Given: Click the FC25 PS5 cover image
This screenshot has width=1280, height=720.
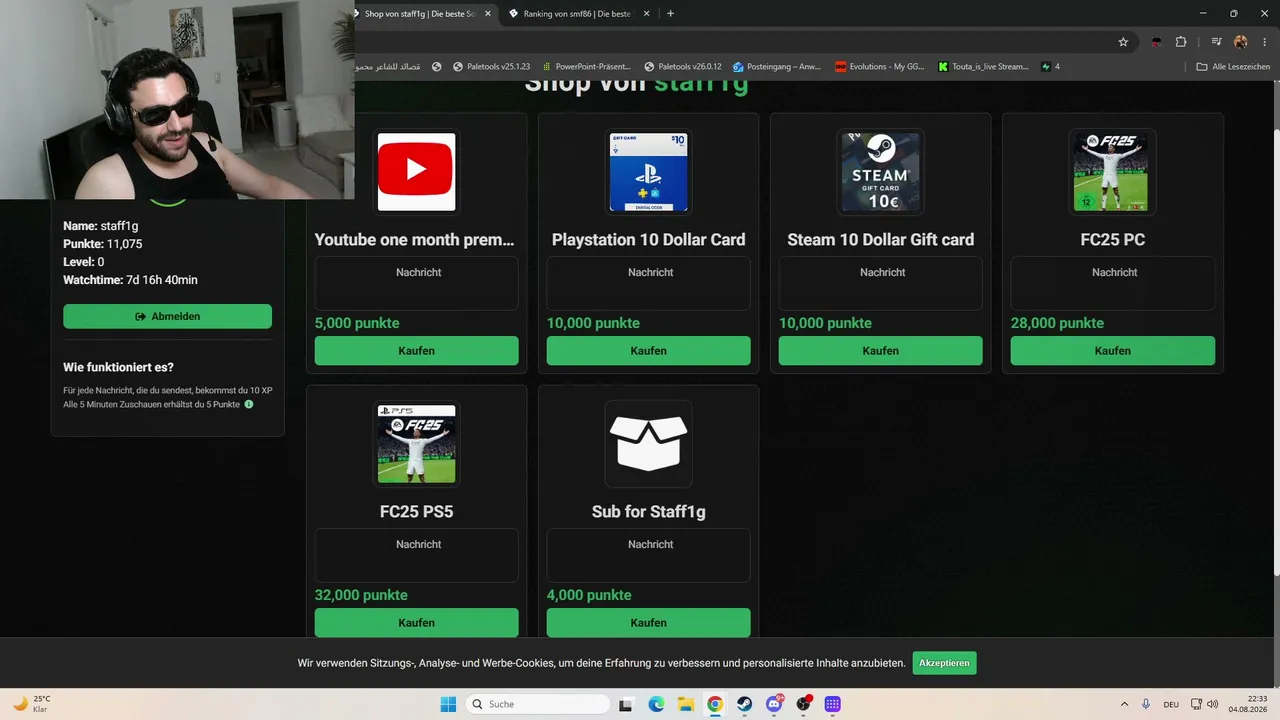Looking at the screenshot, I should coord(416,443).
